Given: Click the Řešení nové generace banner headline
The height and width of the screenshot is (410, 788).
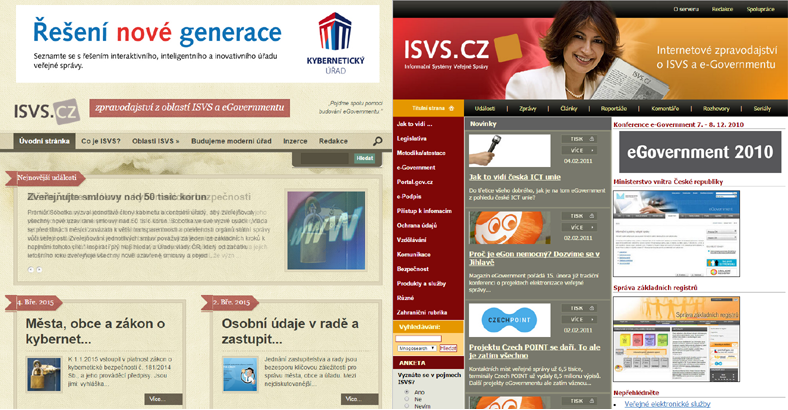Looking at the screenshot, I should coord(157,32).
